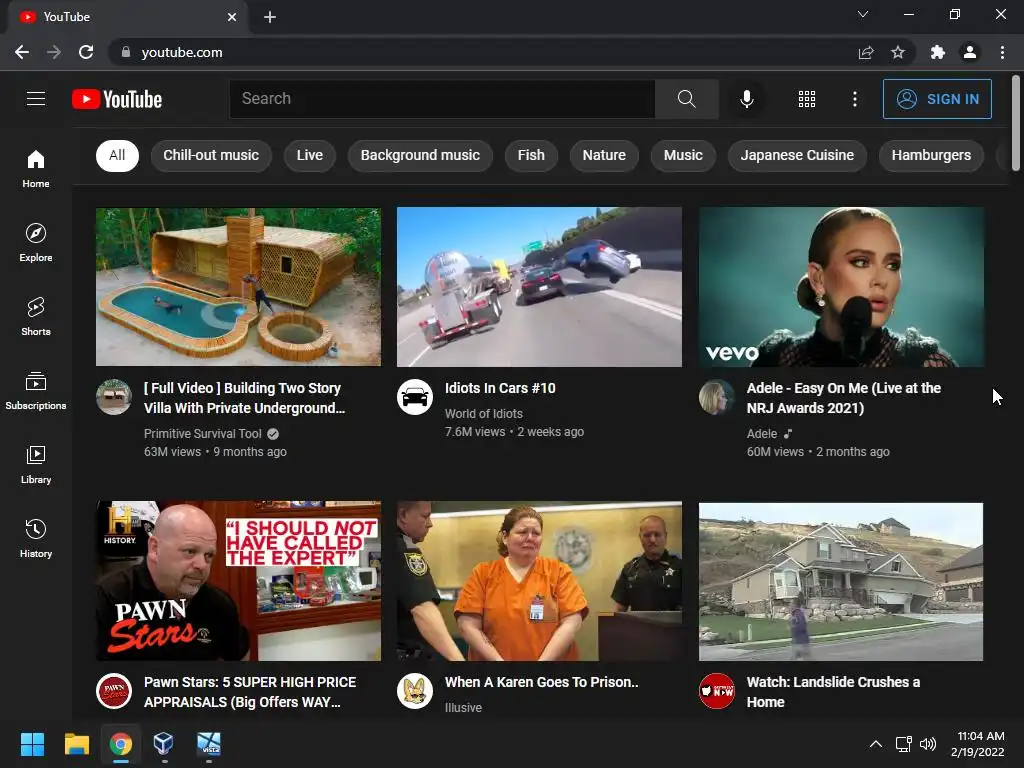Open the YouTube apps grid icon
This screenshot has width=1024, height=768.
pos(807,99)
